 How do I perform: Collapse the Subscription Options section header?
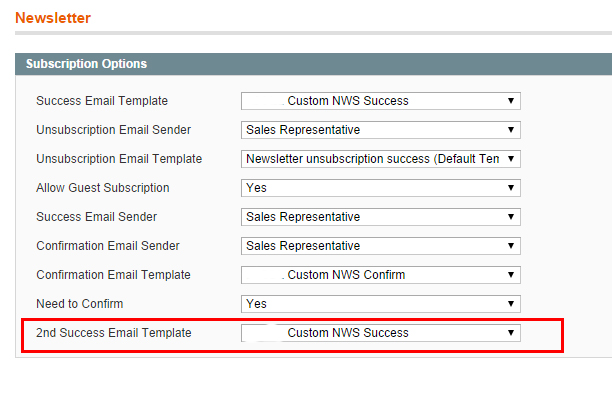86,64
